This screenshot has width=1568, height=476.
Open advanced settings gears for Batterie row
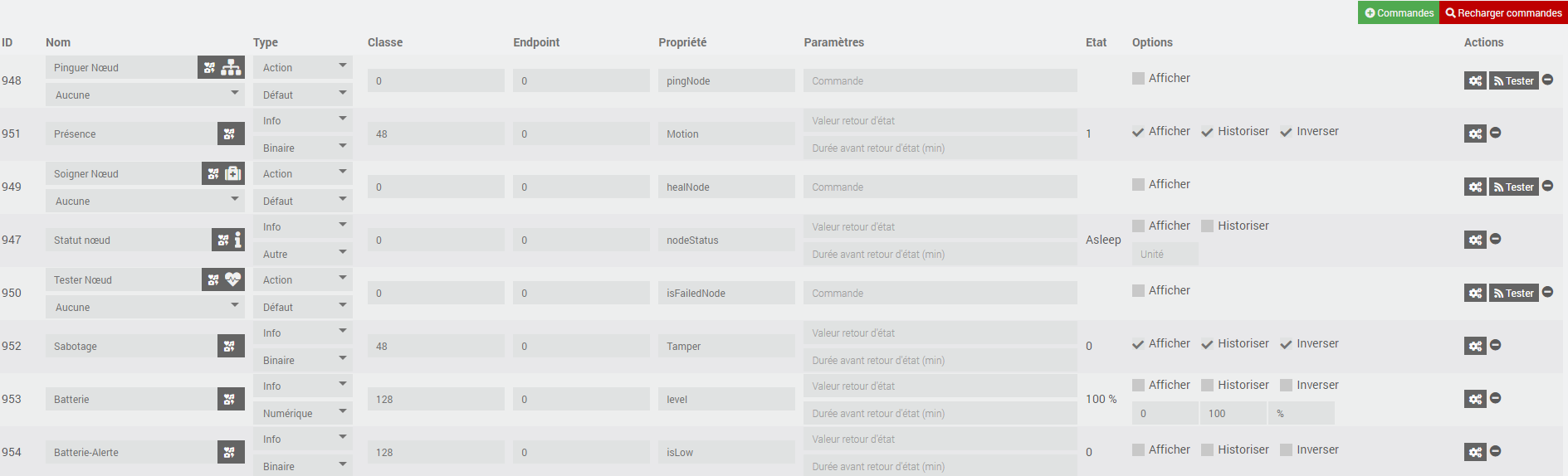tap(1475, 399)
